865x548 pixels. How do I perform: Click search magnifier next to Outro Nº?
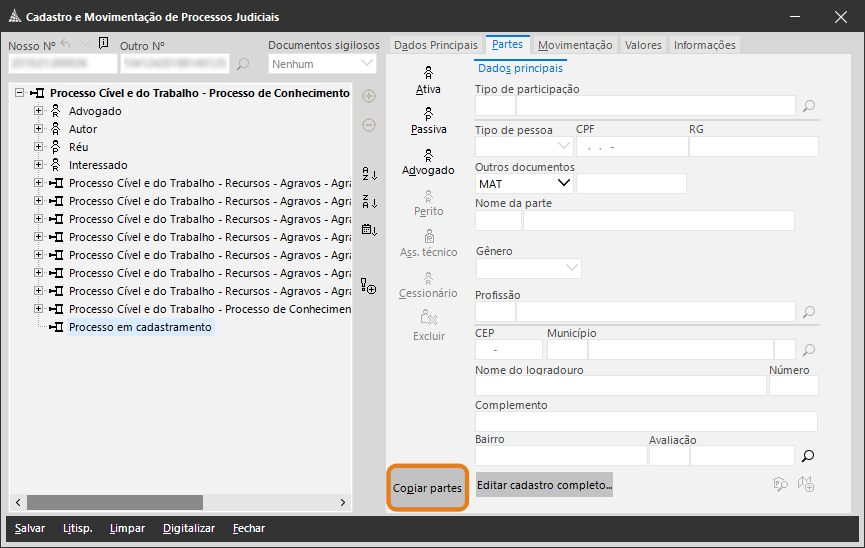[243, 65]
